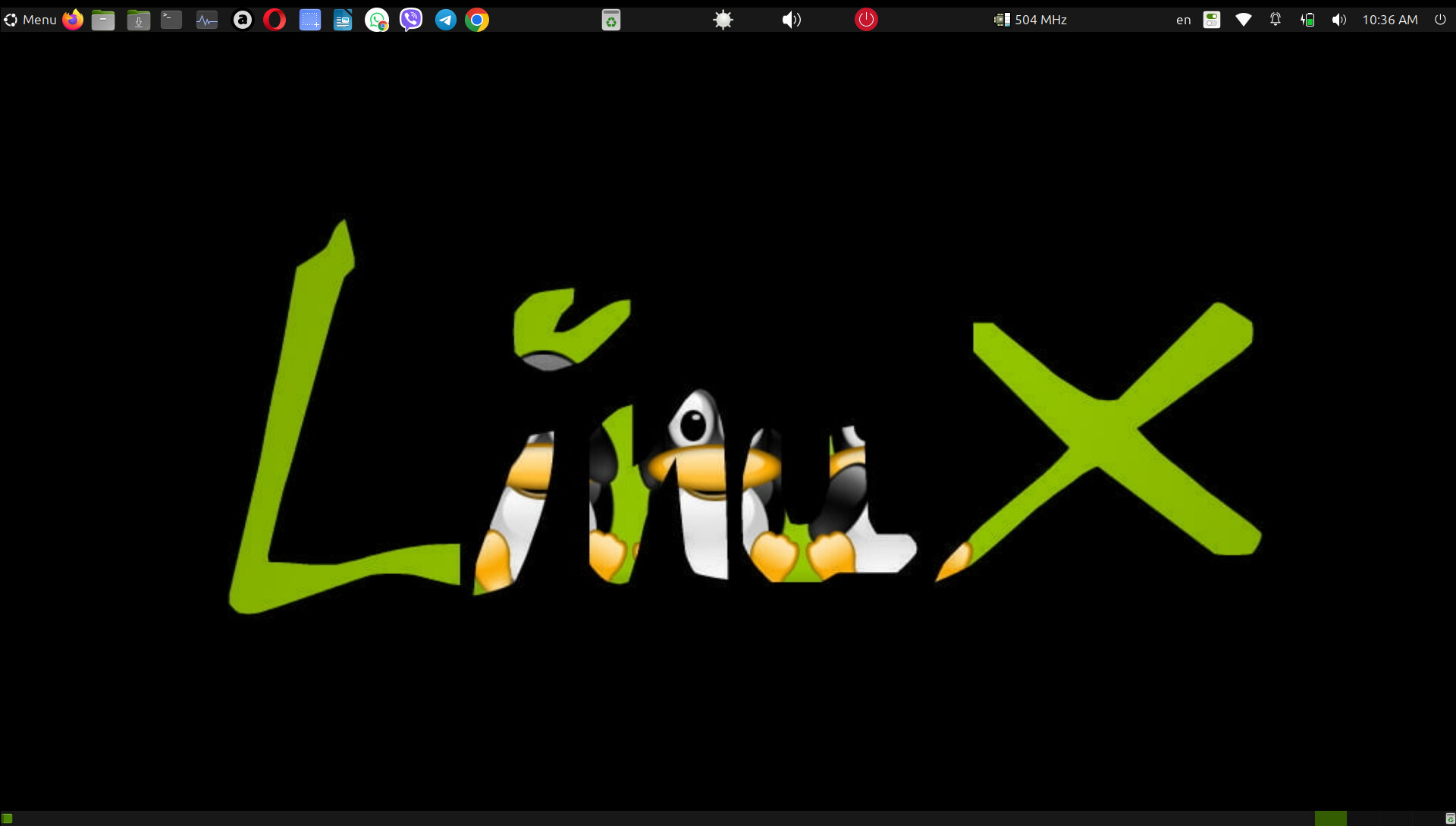The width and height of the screenshot is (1456, 826).
Task: Open the System Monitor launcher
Action: (x=206, y=20)
